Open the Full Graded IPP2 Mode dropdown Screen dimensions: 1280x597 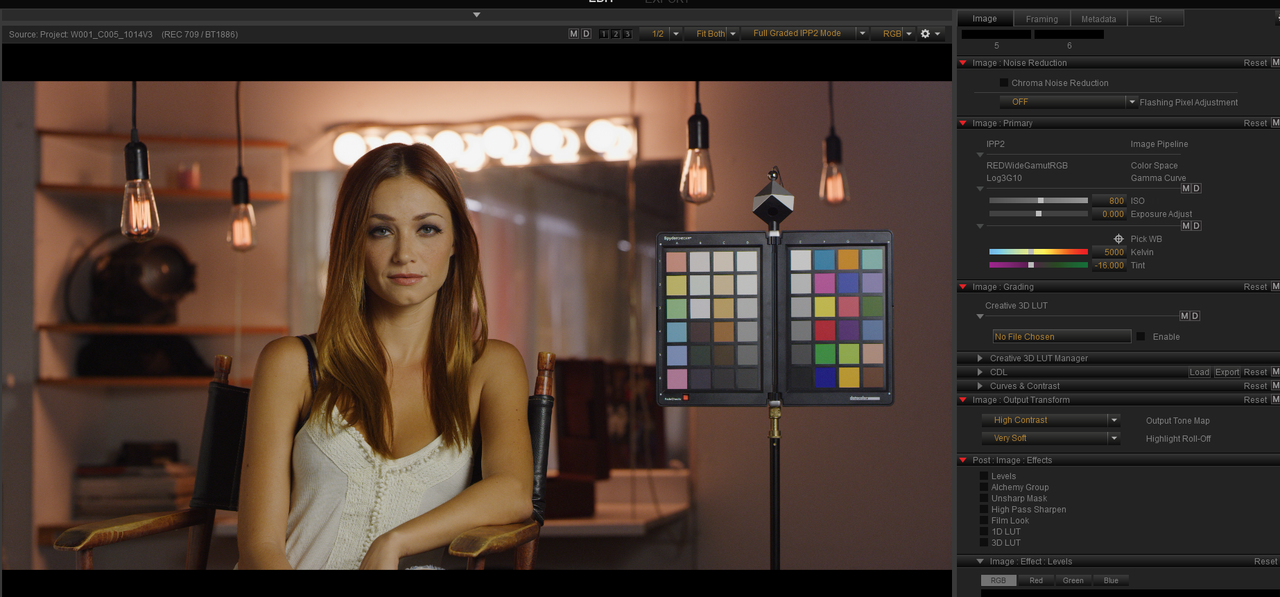point(805,34)
